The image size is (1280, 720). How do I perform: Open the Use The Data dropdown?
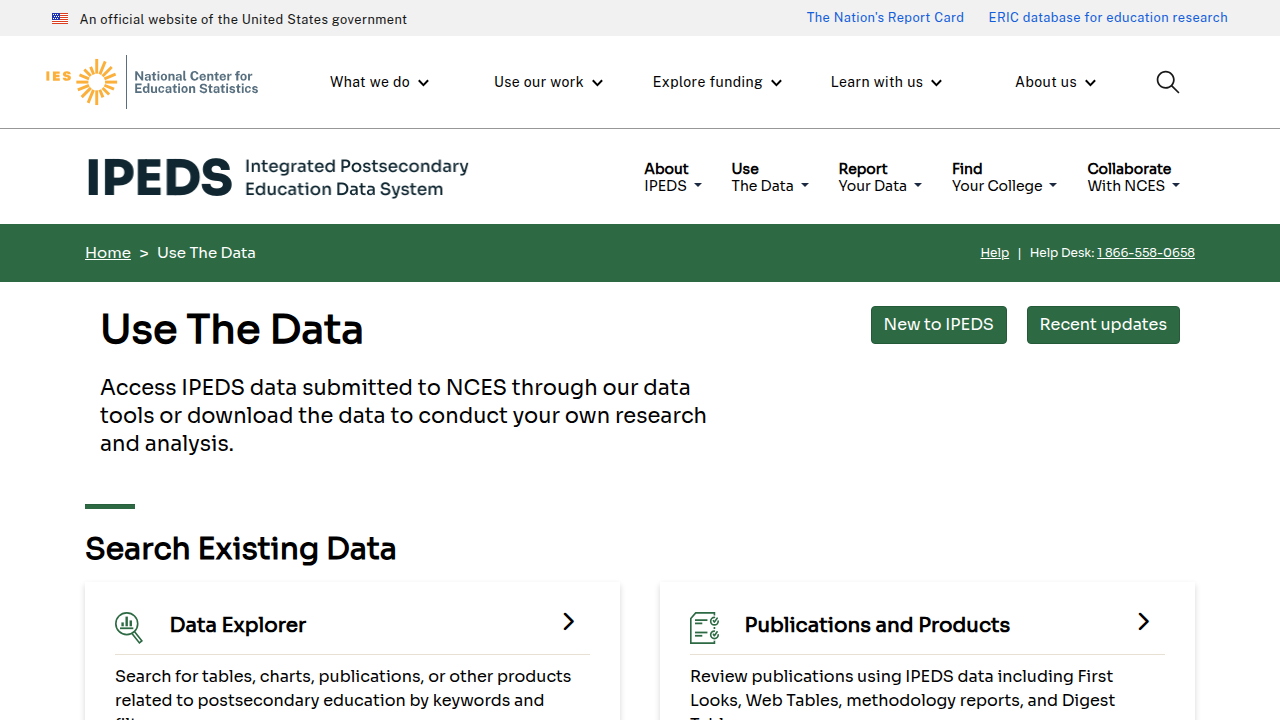click(770, 177)
